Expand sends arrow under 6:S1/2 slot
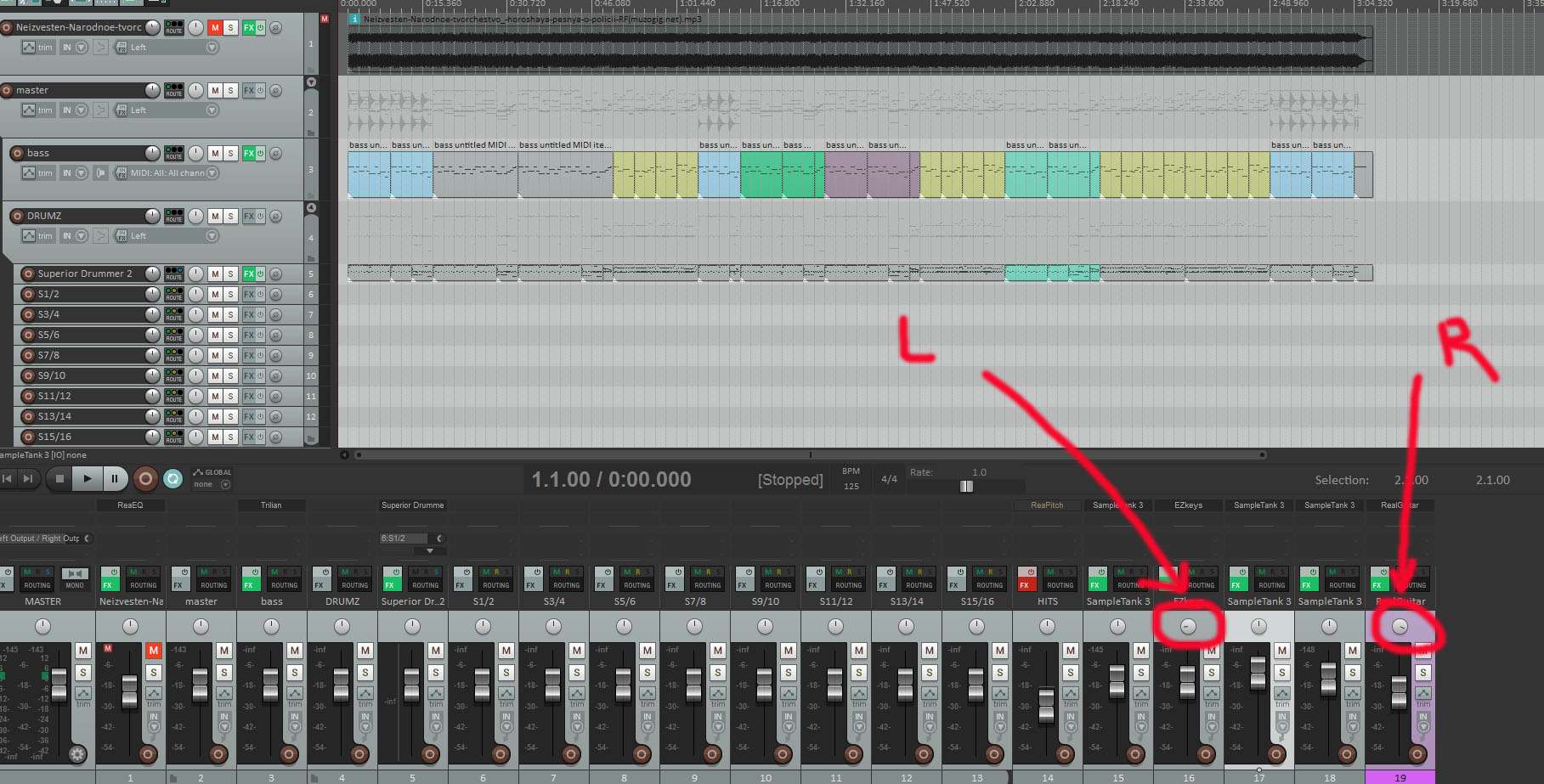Screen dimensions: 1544x784 tap(430, 551)
